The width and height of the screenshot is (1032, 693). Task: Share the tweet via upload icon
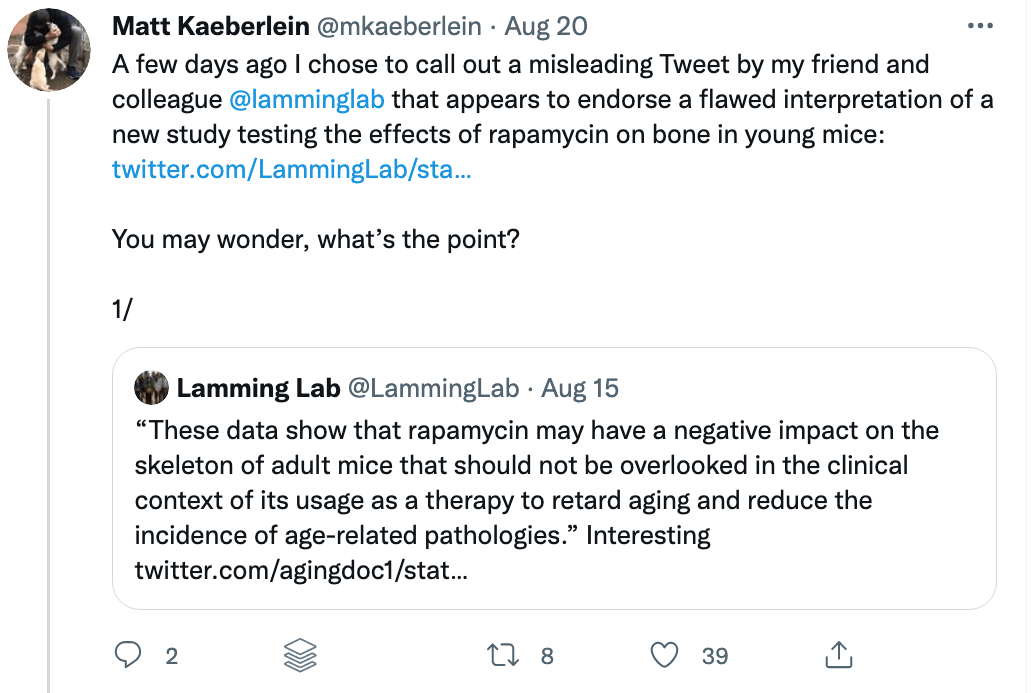(x=835, y=655)
